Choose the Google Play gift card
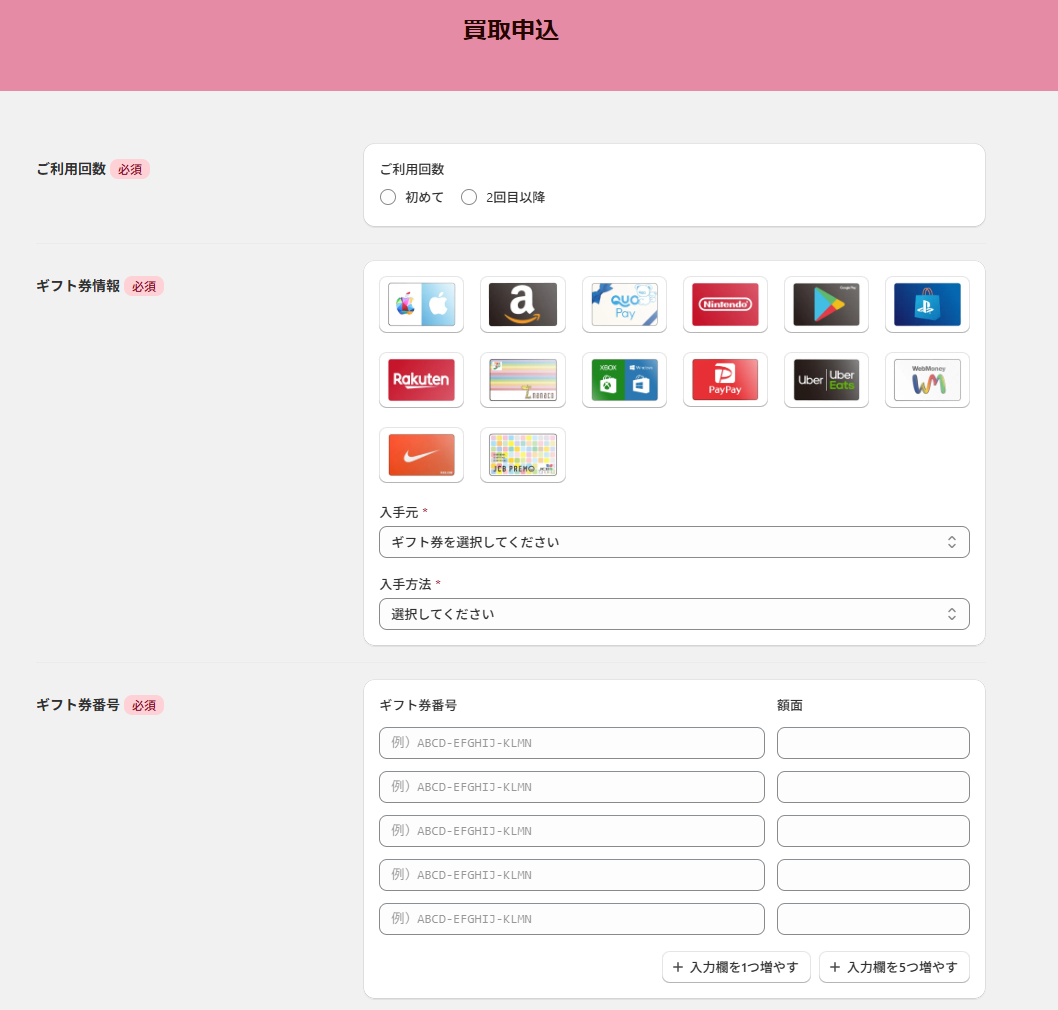This screenshot has width=1058, height=1010. (x=826, y=304)
